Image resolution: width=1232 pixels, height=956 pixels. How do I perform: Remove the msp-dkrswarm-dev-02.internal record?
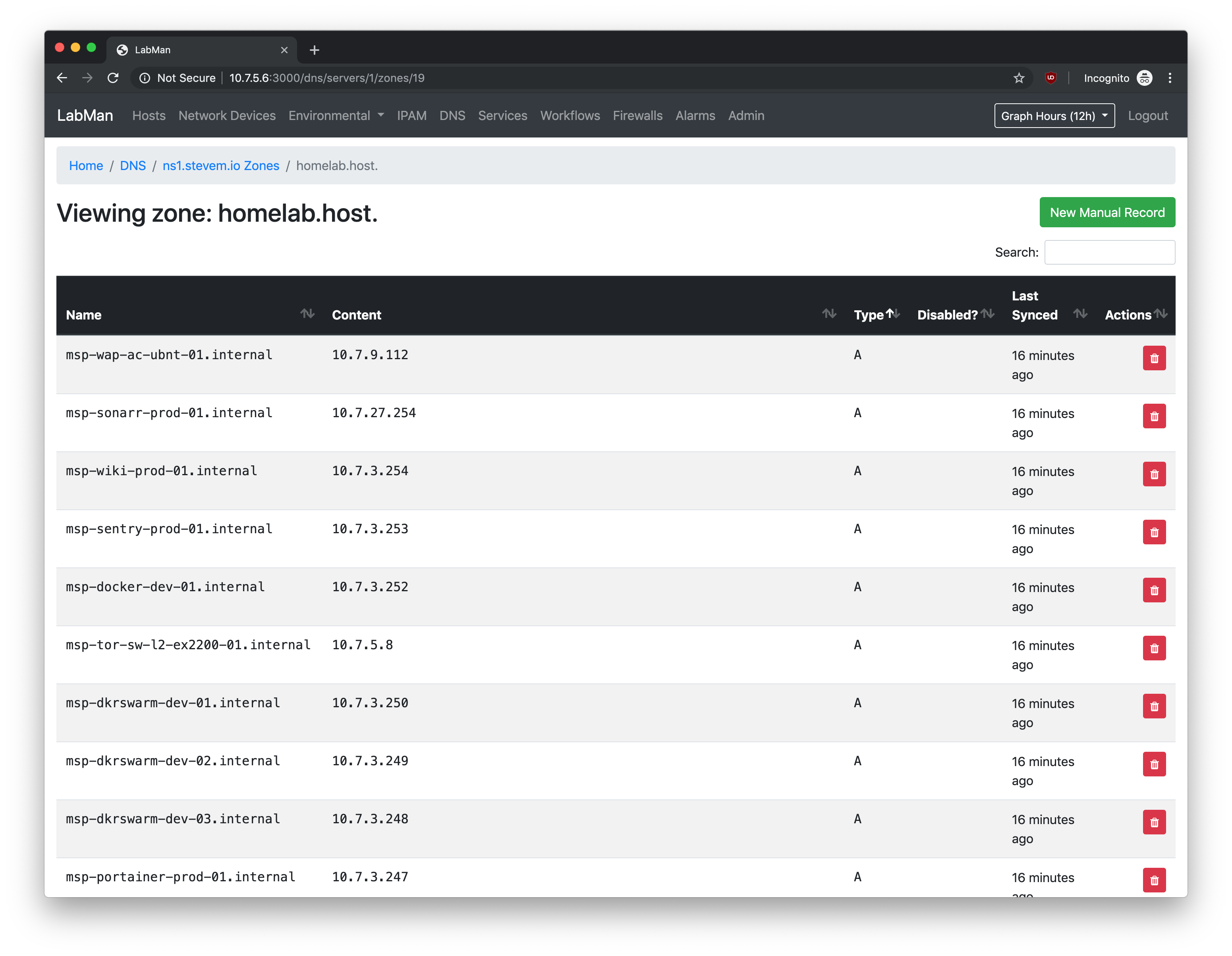click(1154, 764)
